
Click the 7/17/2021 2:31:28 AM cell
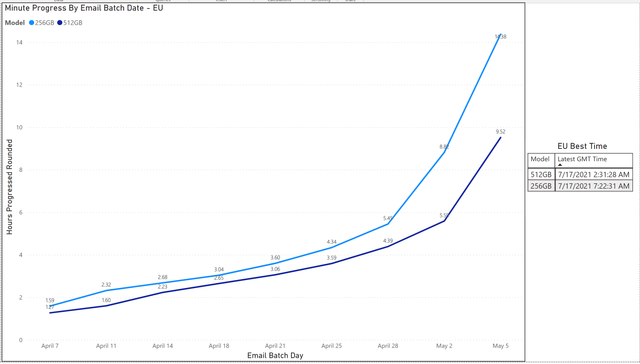click(594, 175)
